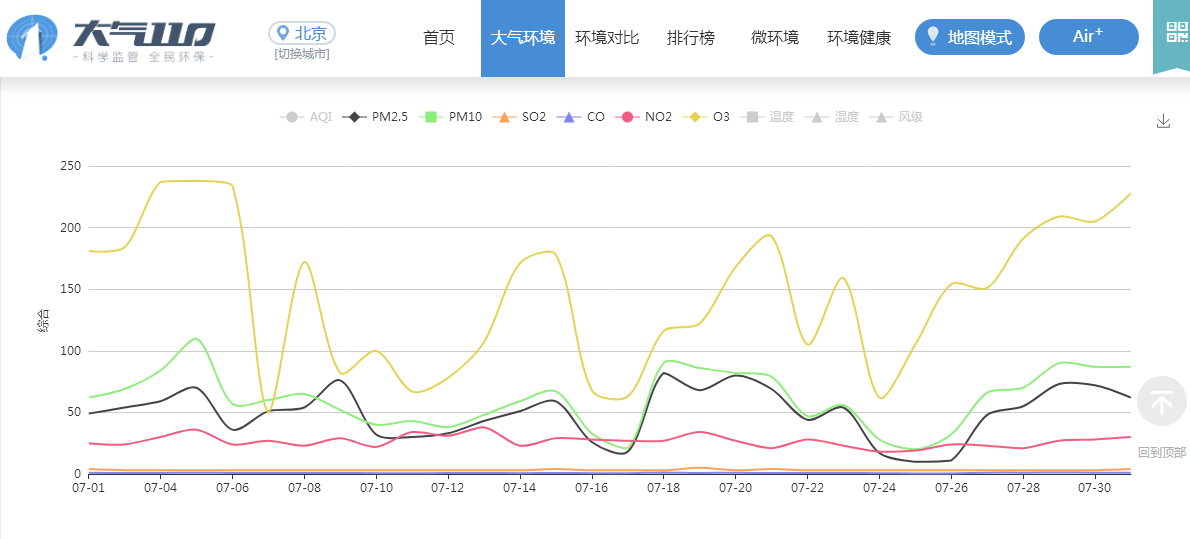The image size is (1190, 539).
Task: Enable the 风级 series in the legend
Action: coord(896,117)
